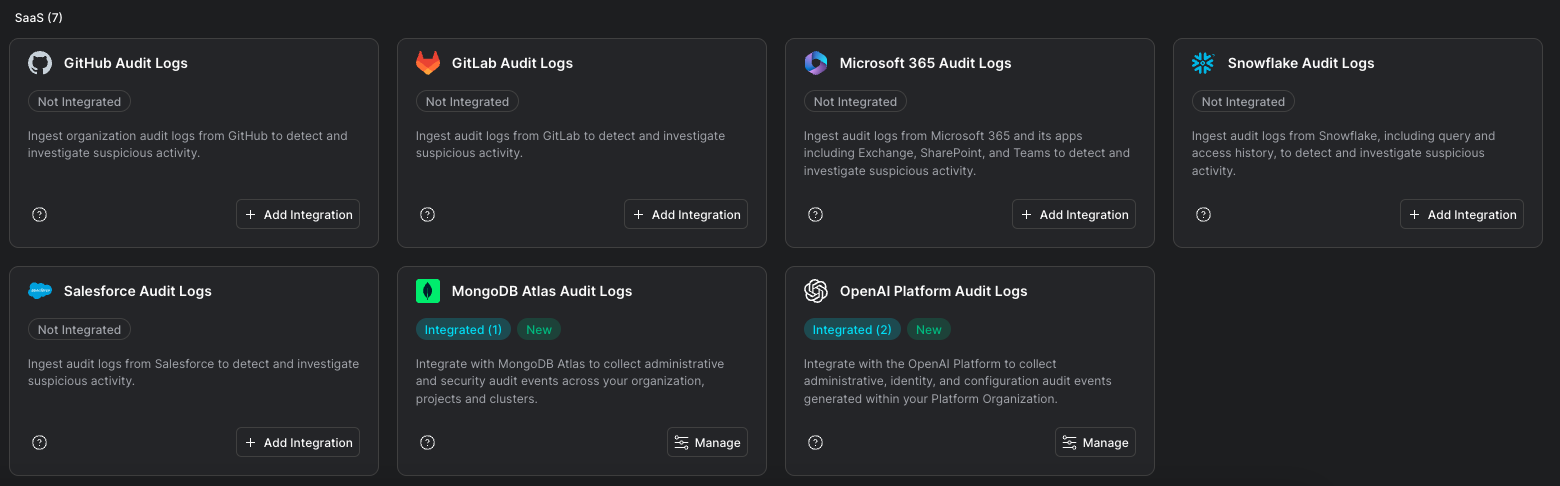Add Integration for Salesforce Audit Logs
Image resolution: width=1560 pixels, height=486 pixels.
pos(298,442)
